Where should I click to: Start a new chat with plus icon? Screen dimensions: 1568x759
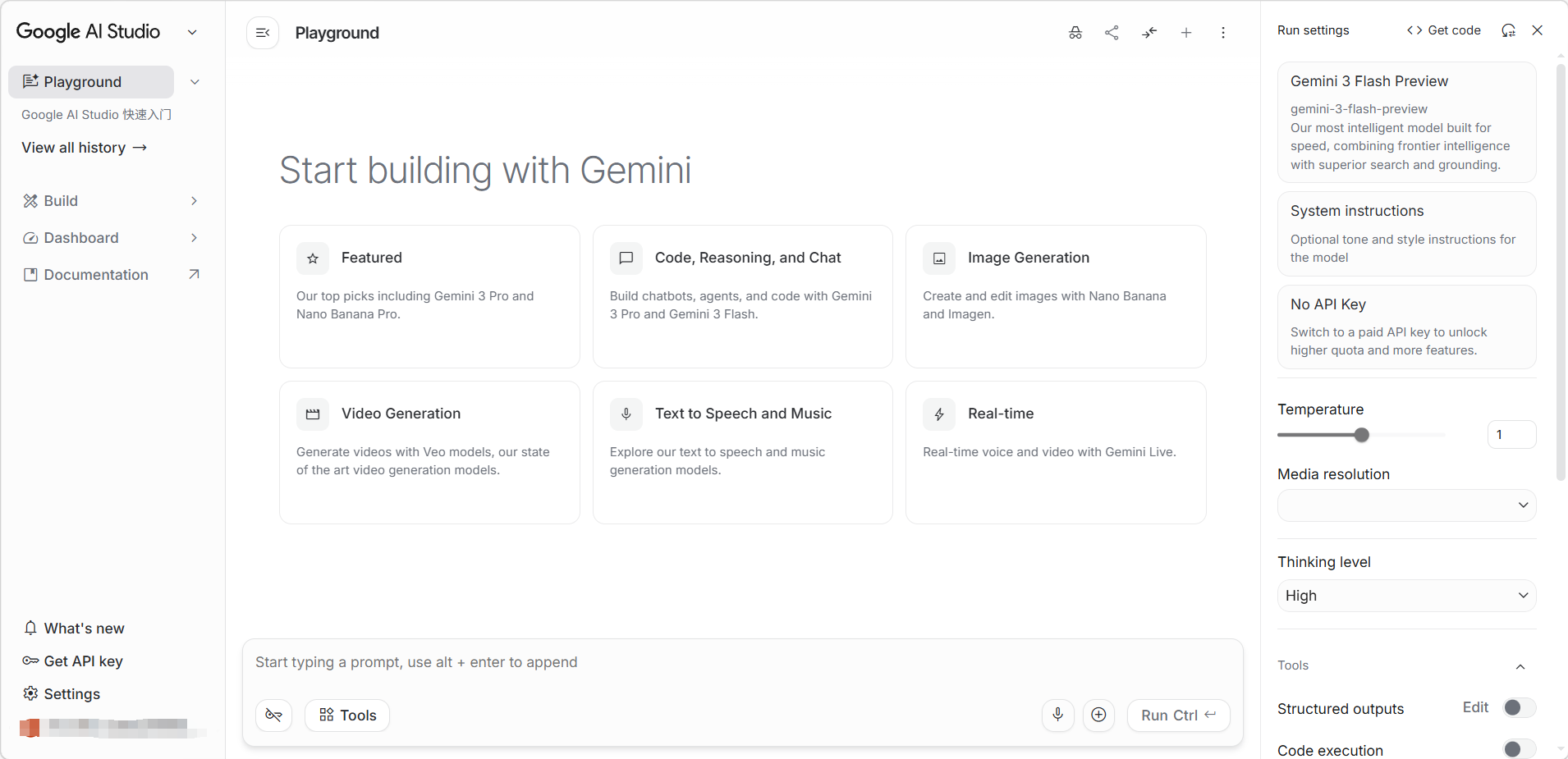point(1186,33)
